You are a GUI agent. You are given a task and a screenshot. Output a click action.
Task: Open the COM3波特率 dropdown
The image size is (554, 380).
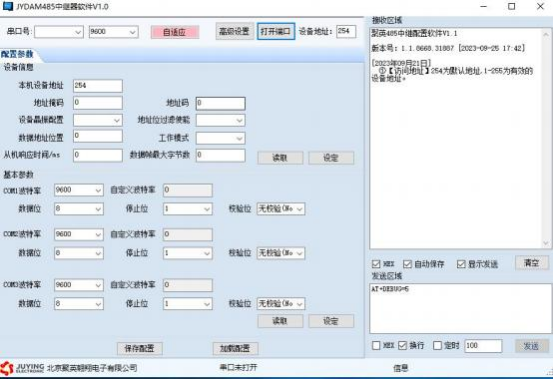79,285
